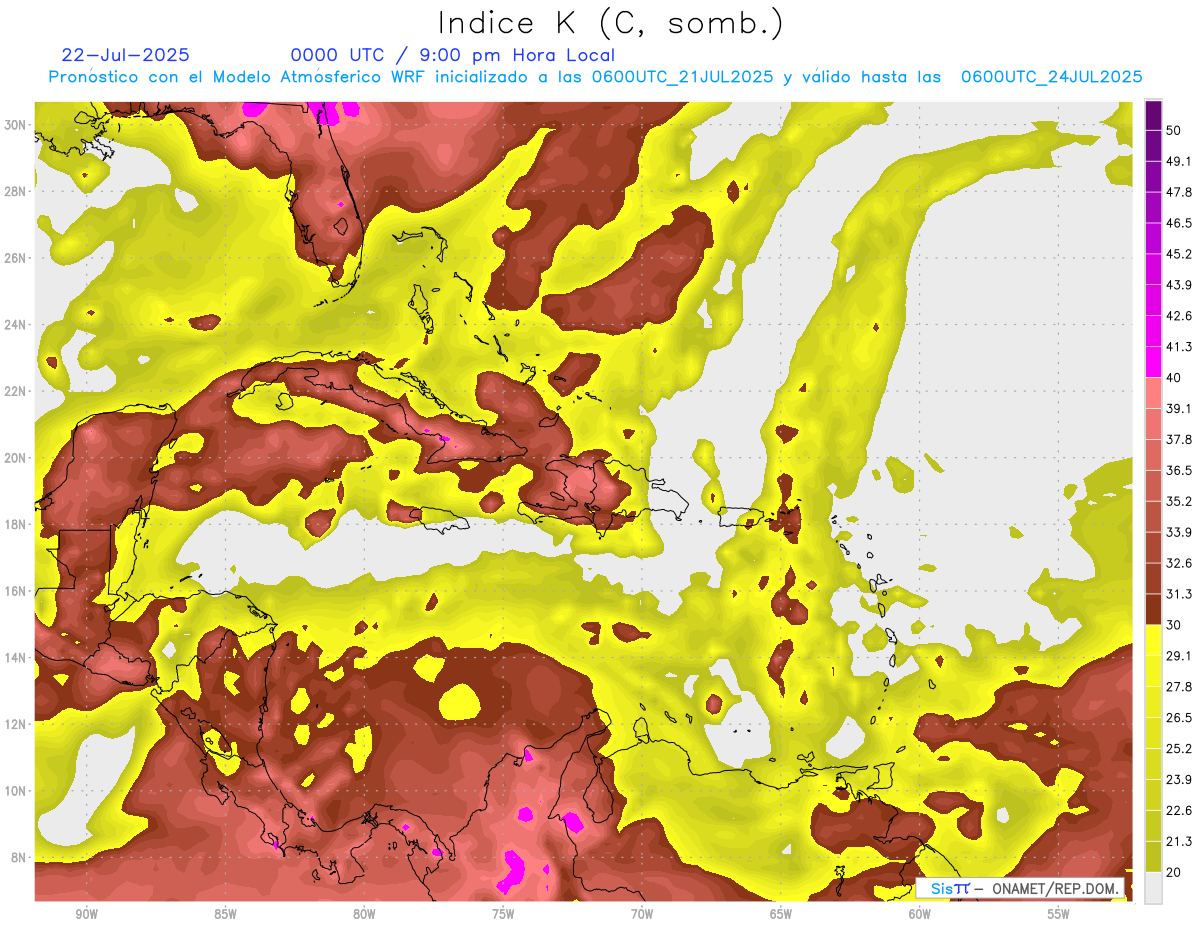Click the colorbar value 29.1

pos(1180,656)
